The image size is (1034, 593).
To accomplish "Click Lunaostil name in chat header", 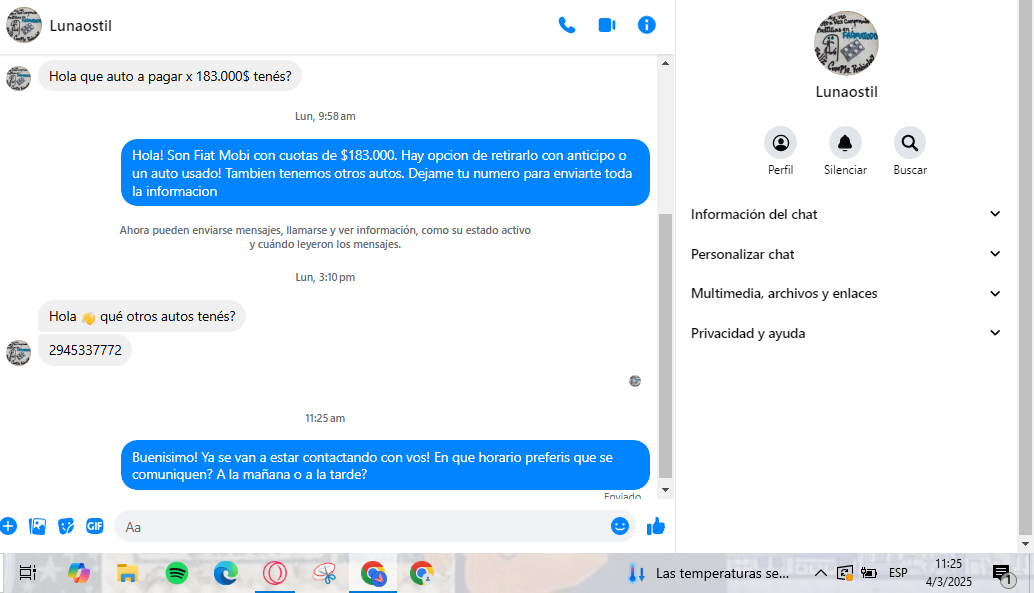I will click(80, 26).
